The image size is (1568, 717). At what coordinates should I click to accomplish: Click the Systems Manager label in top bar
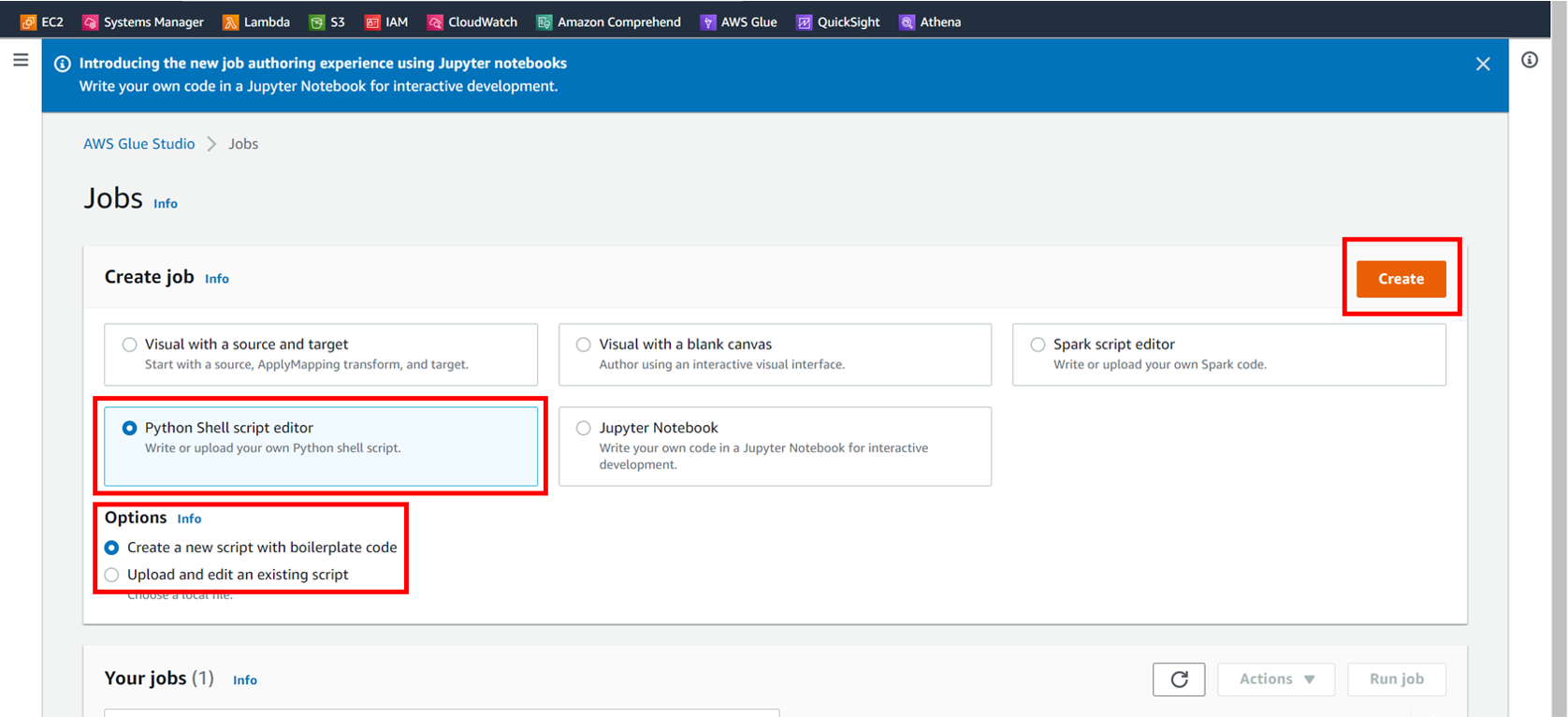point(153,22)
